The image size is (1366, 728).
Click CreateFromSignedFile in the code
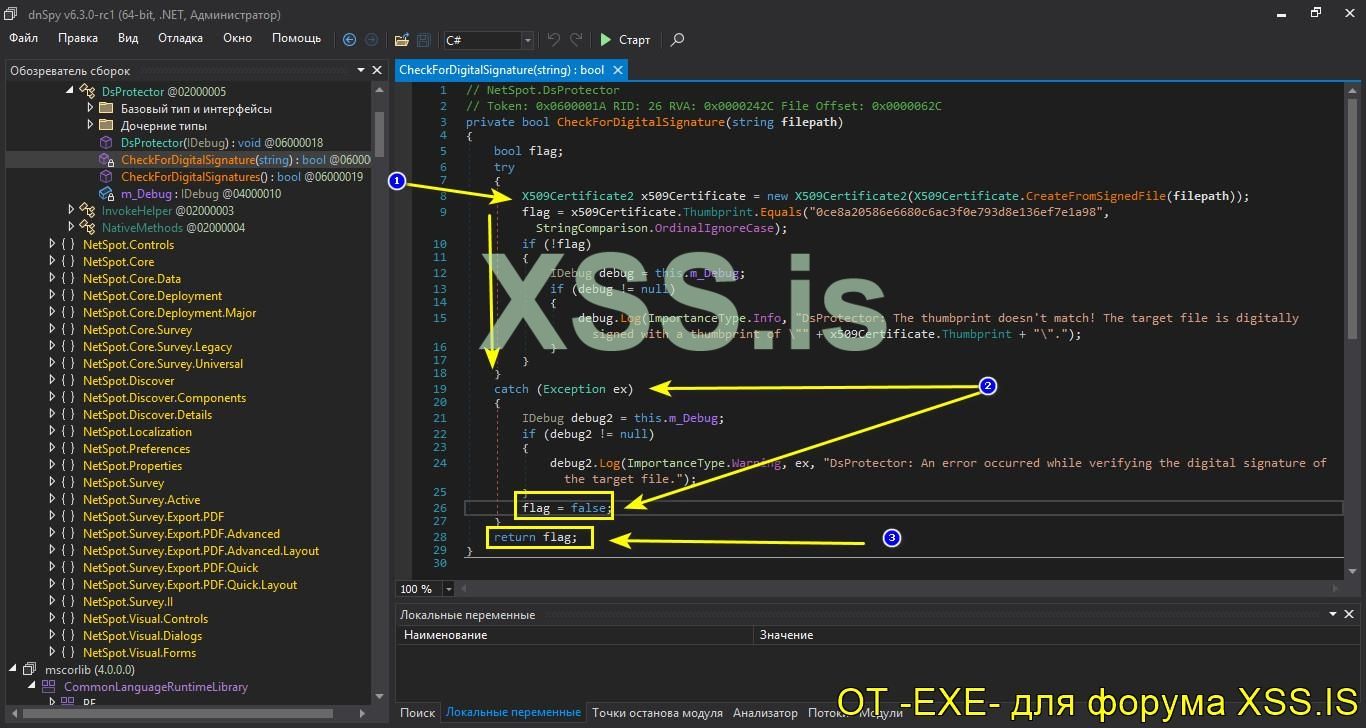[x=1096, y=196]
